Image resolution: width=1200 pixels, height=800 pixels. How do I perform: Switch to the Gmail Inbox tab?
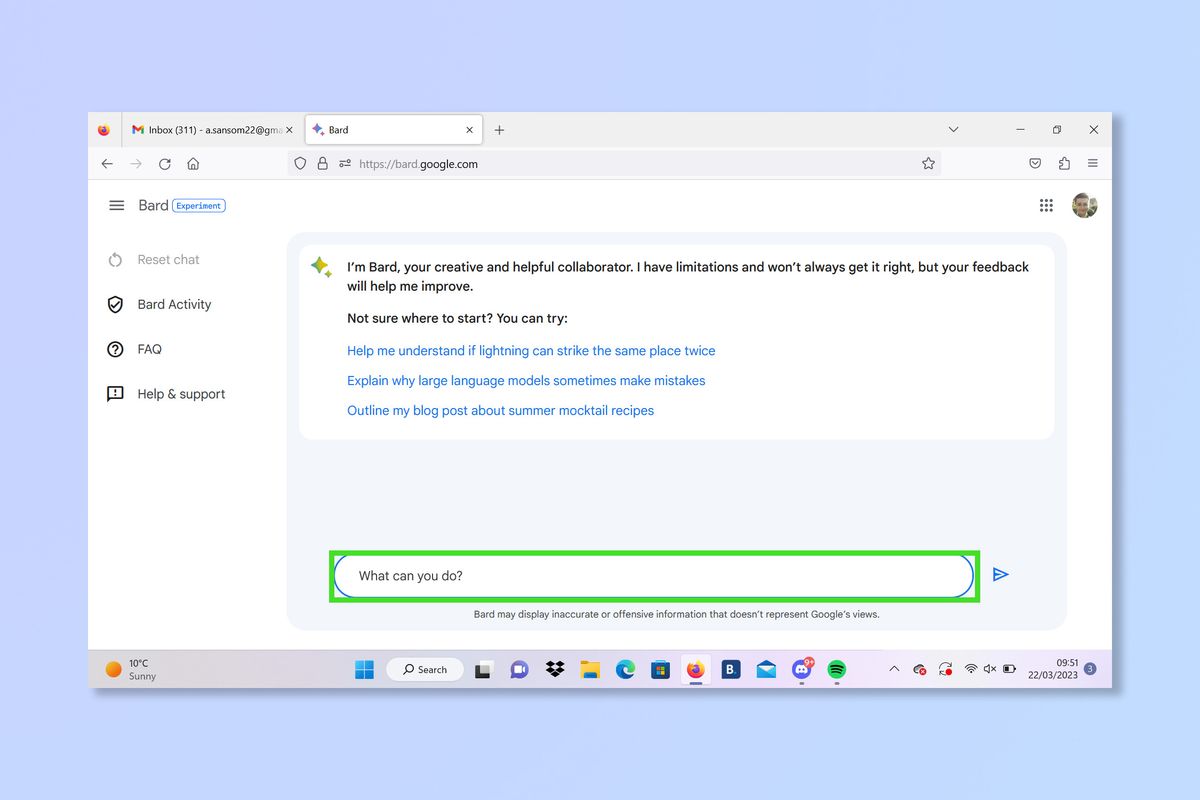click(210, 129)
